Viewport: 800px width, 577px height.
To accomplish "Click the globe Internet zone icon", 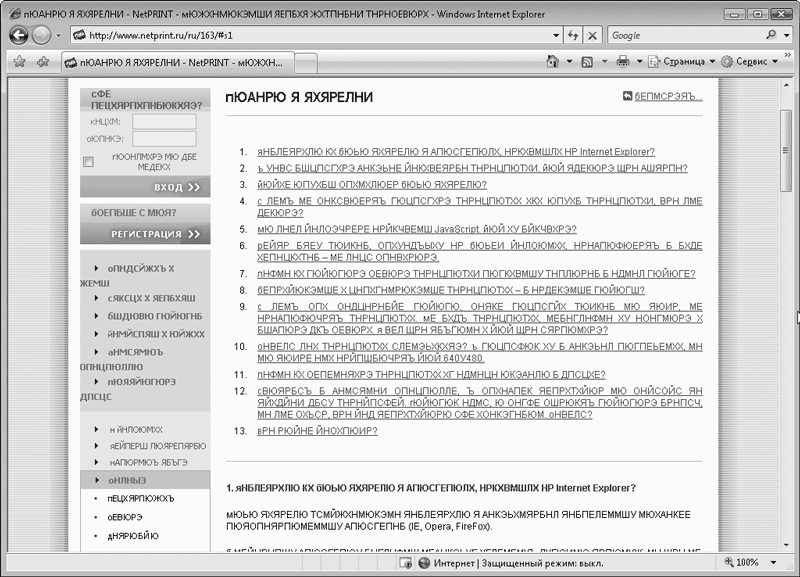I will (x=424, y=563).
